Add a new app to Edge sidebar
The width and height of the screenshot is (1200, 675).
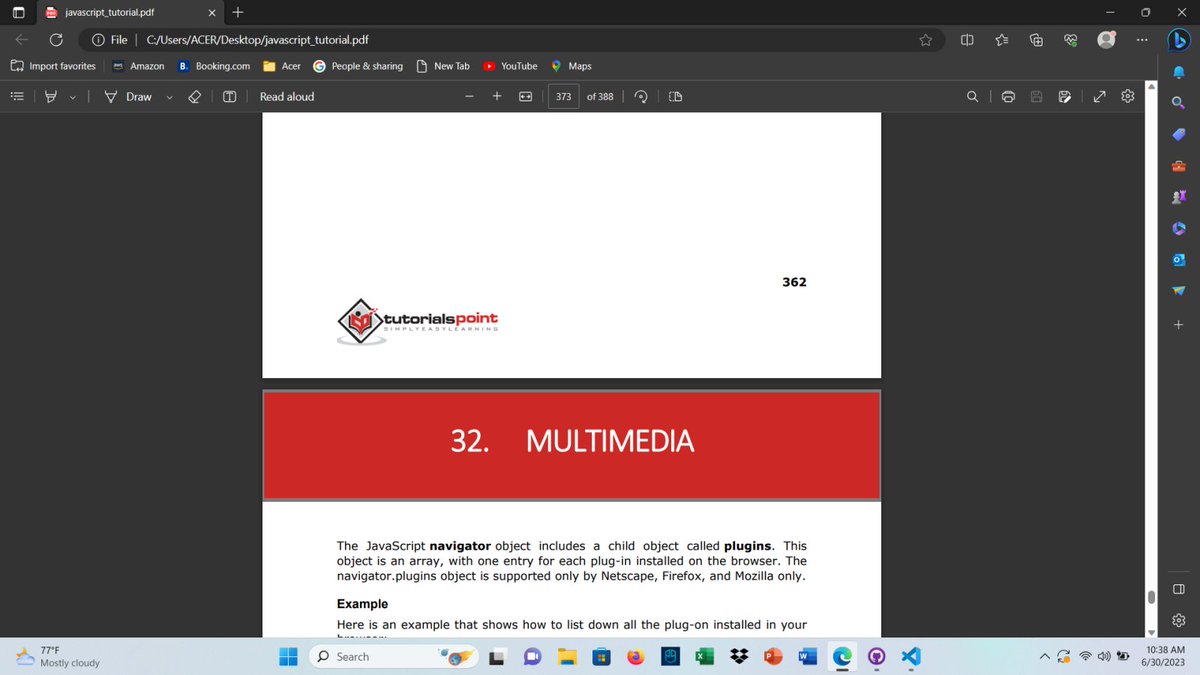(1179, 324)
